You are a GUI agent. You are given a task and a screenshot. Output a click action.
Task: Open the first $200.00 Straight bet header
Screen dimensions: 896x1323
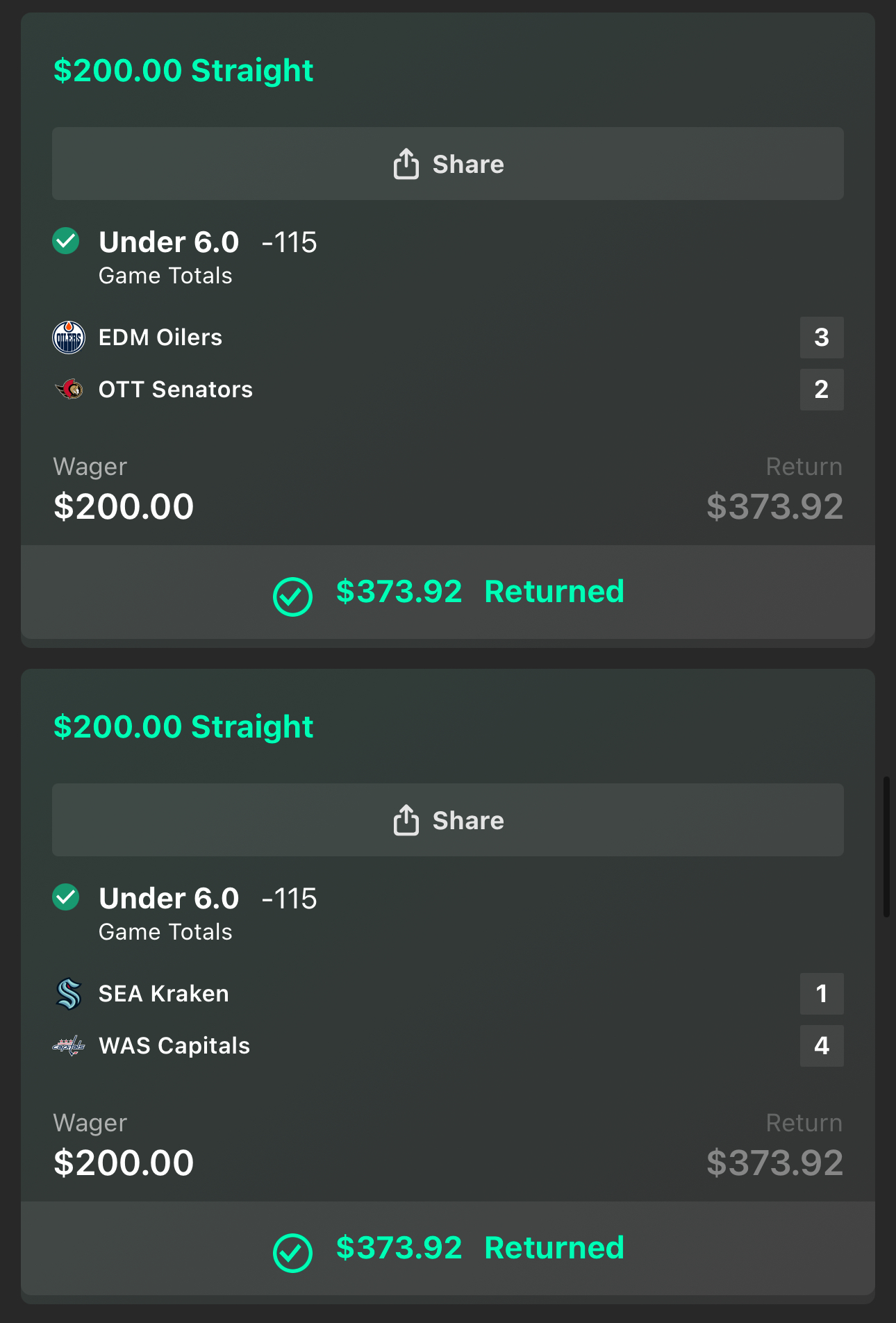pos(183,71)
